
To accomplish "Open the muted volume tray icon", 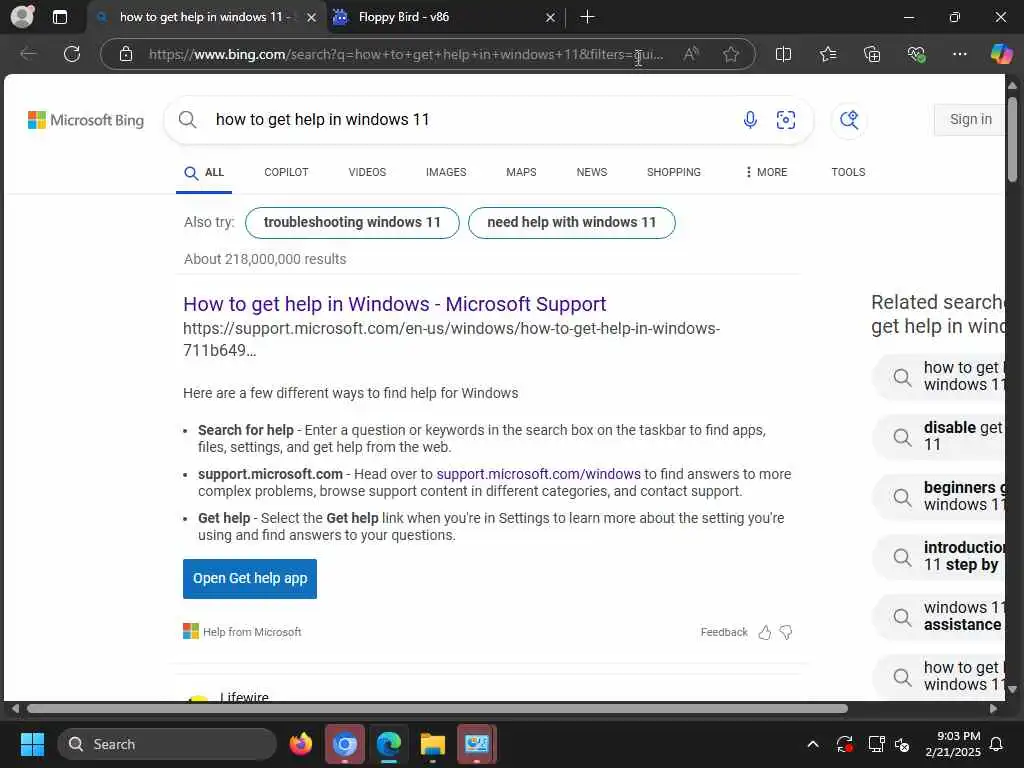I will (902, 744).
